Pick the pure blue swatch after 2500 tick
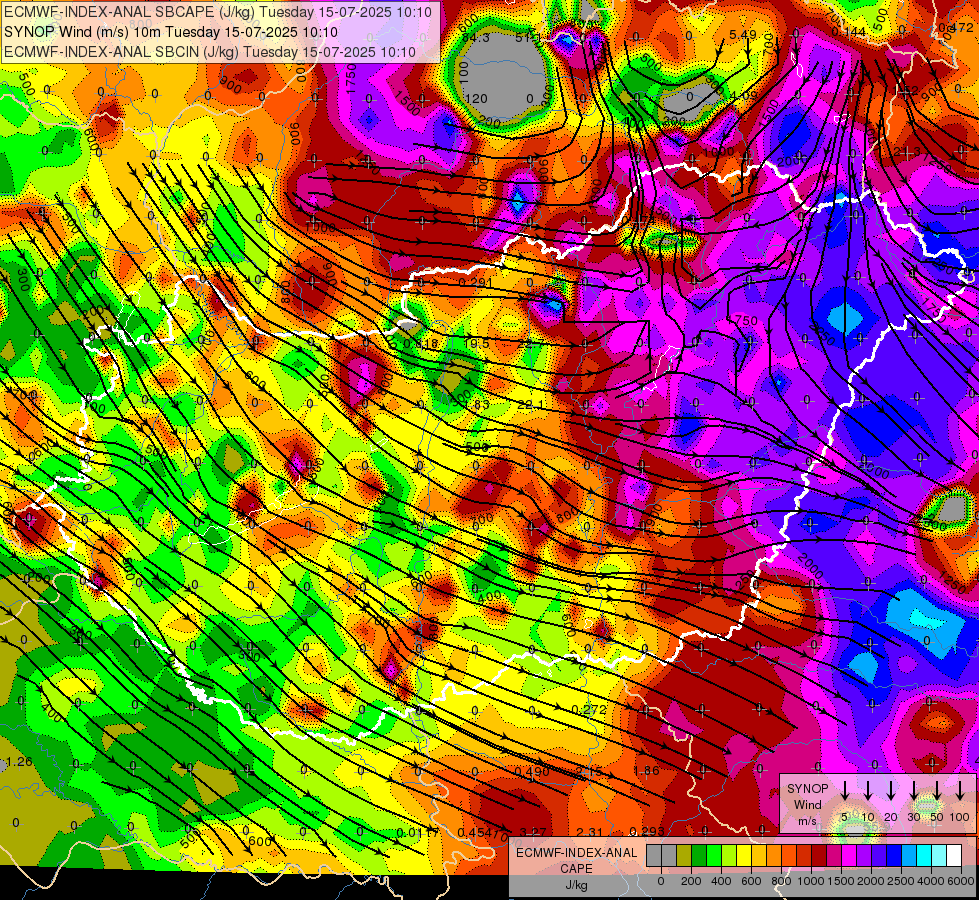This screenshot has height=900, width=979. [x=893, y=856]
